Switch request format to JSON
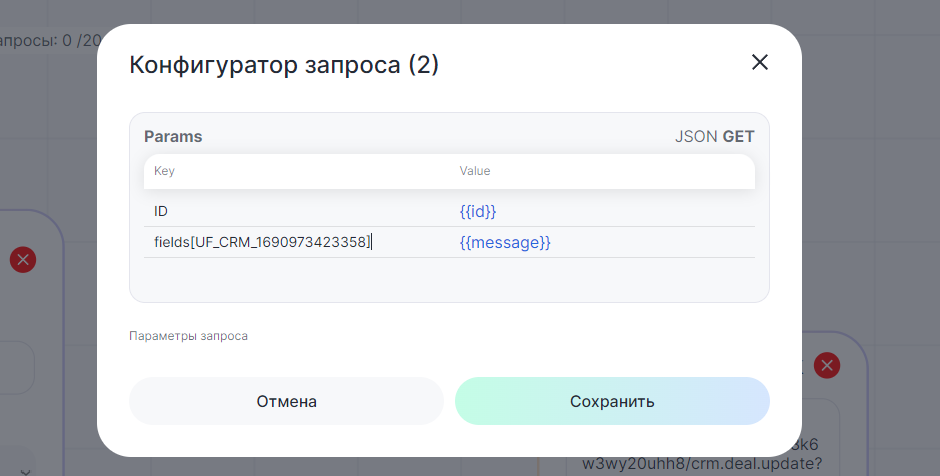The image size is (940, 476). 696,137
